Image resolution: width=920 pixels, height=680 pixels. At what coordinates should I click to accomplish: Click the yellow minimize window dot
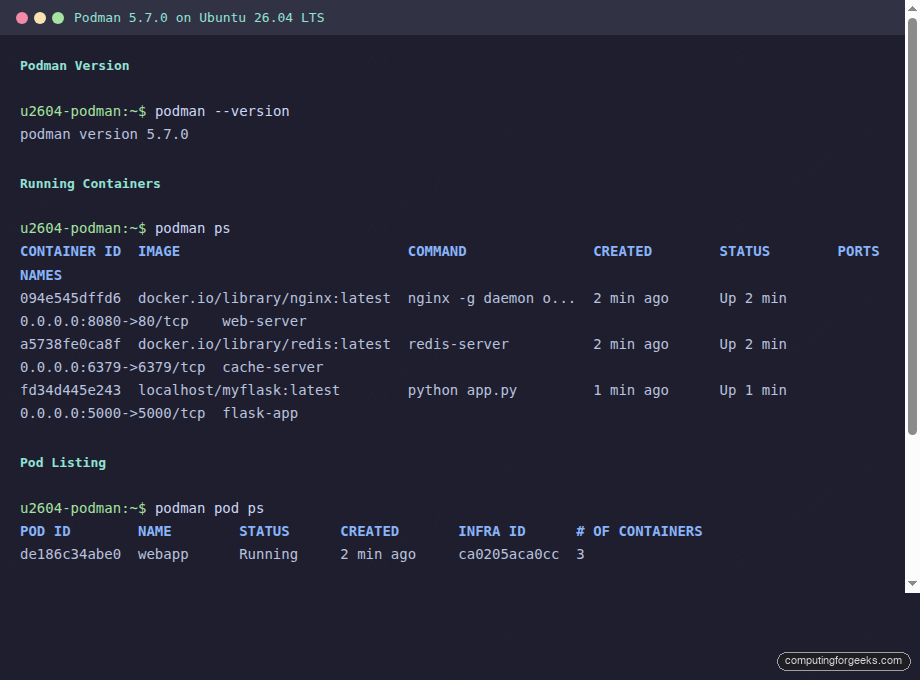[x=41, y=17]
